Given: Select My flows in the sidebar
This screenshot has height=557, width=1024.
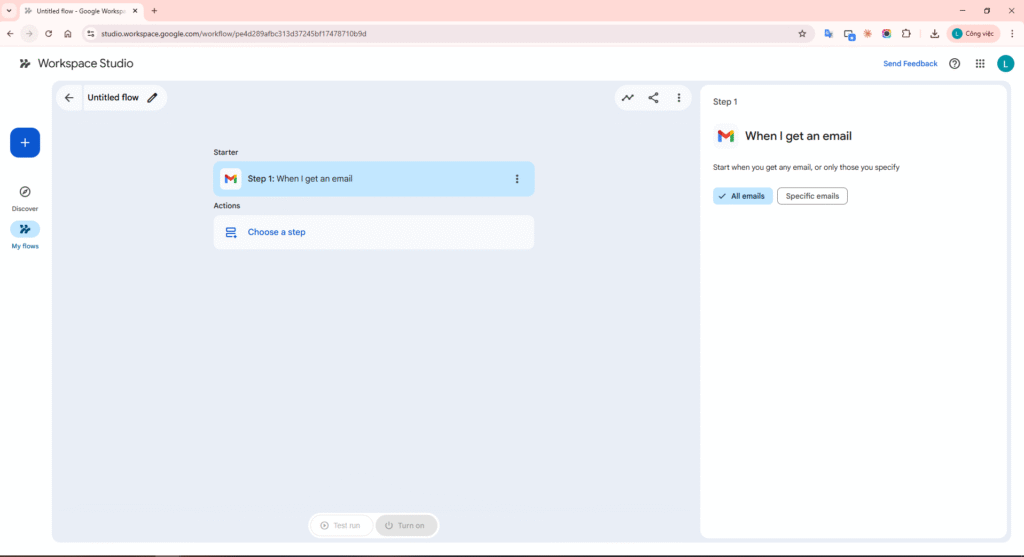Looking at the screenshot, I should (25, 229).
